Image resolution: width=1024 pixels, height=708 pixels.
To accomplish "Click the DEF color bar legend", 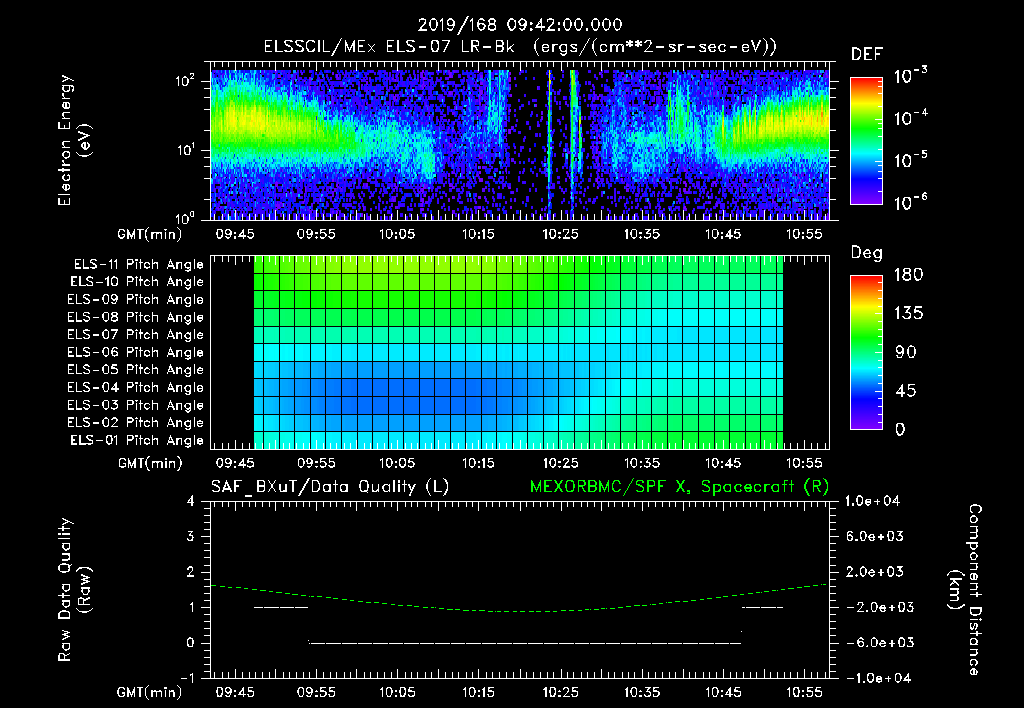I will (x=866, y=140).
